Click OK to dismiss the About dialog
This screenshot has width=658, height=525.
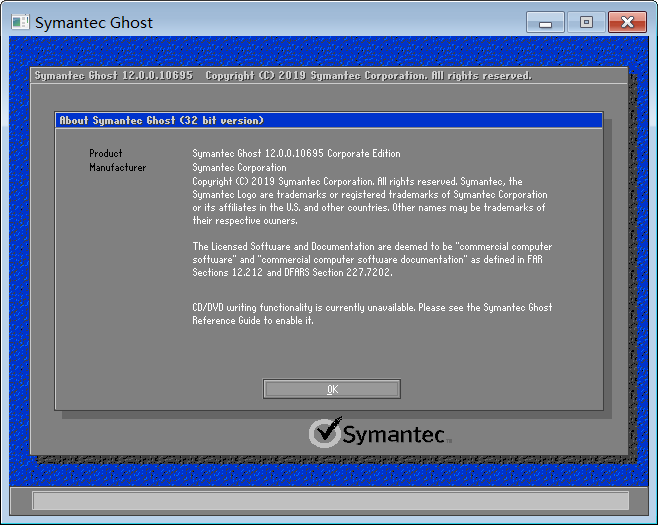click(x=332, y=389)
